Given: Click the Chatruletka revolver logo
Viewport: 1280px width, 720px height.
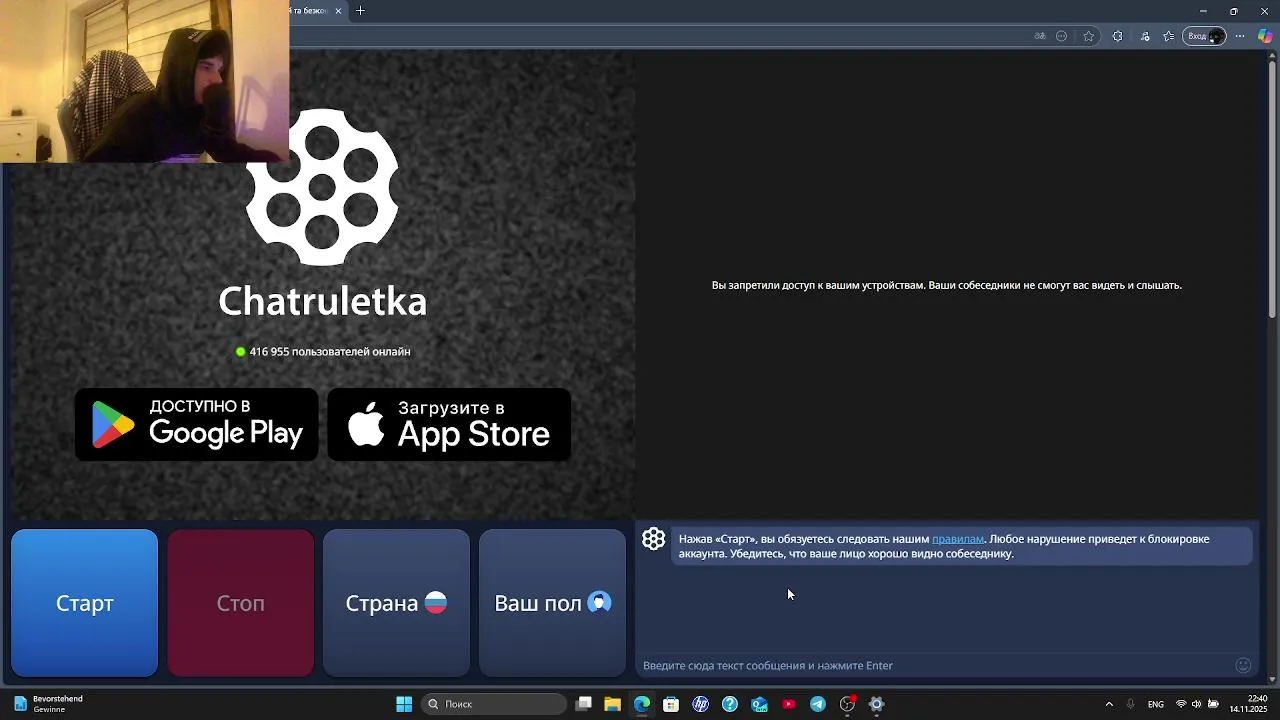Looking at the screenshot, I should (x=322, y=187).
